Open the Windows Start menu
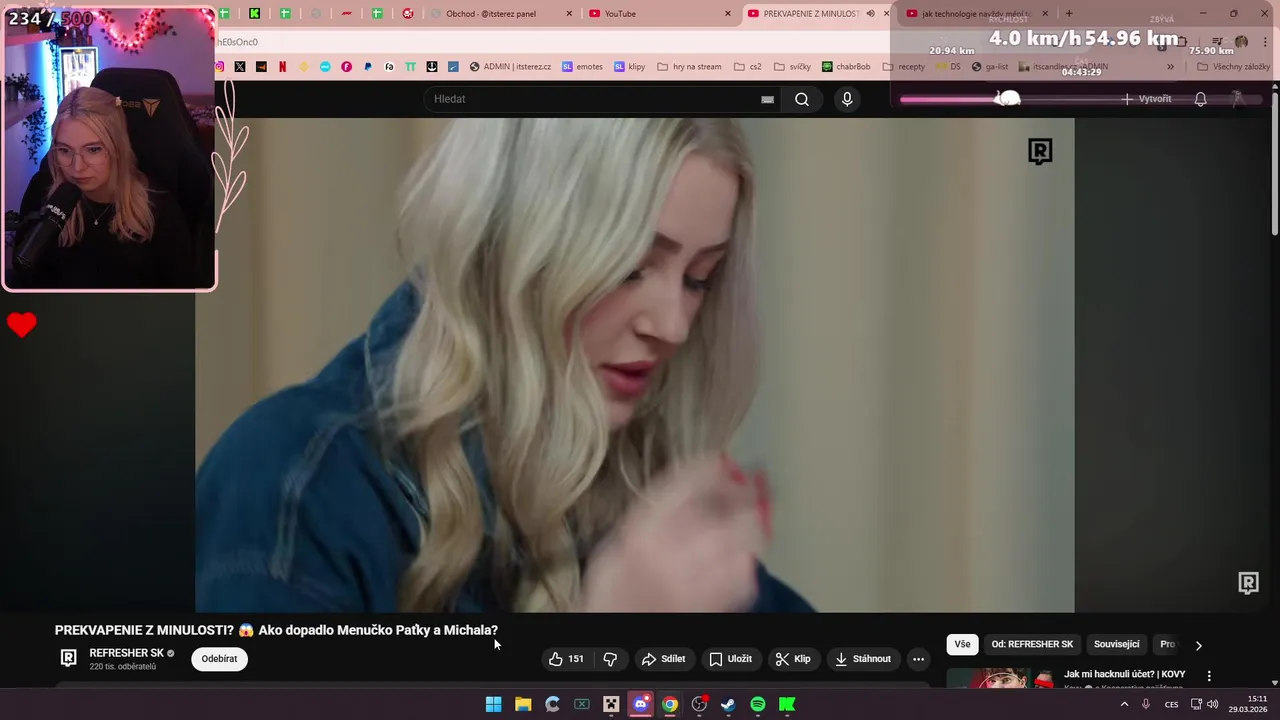Screen dimensions: 1280x720 [x=494, y=704]
